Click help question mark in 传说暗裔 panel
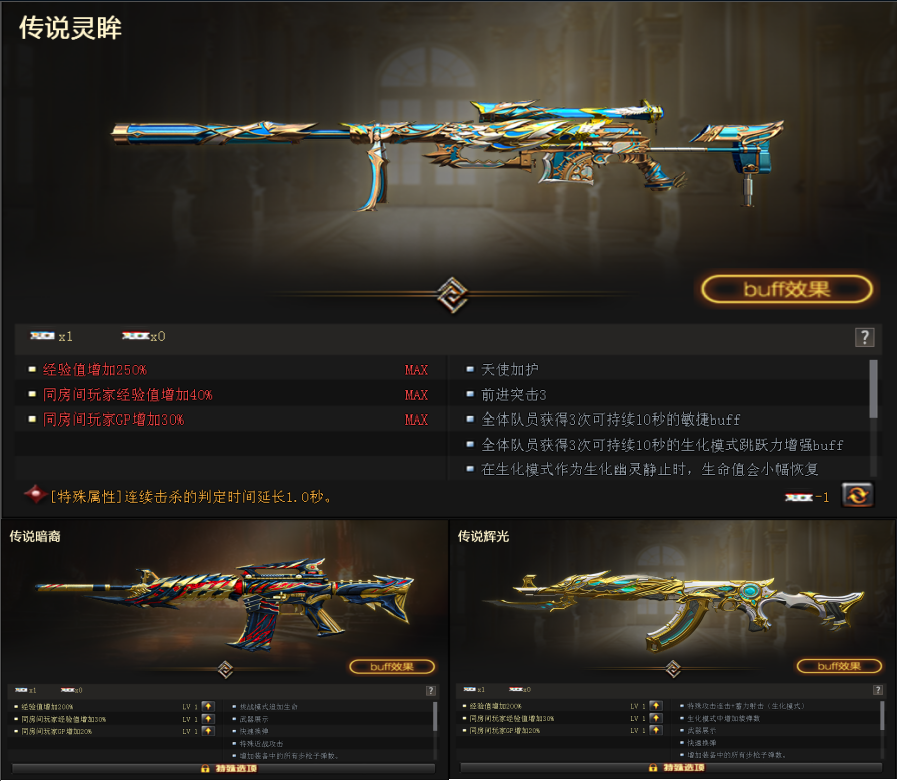 pyautogui.click(x=431, y=691)
